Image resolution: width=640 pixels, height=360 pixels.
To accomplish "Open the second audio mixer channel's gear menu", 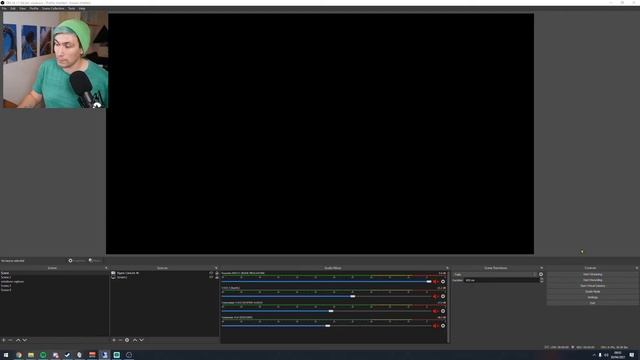I will tap(443, 296).
